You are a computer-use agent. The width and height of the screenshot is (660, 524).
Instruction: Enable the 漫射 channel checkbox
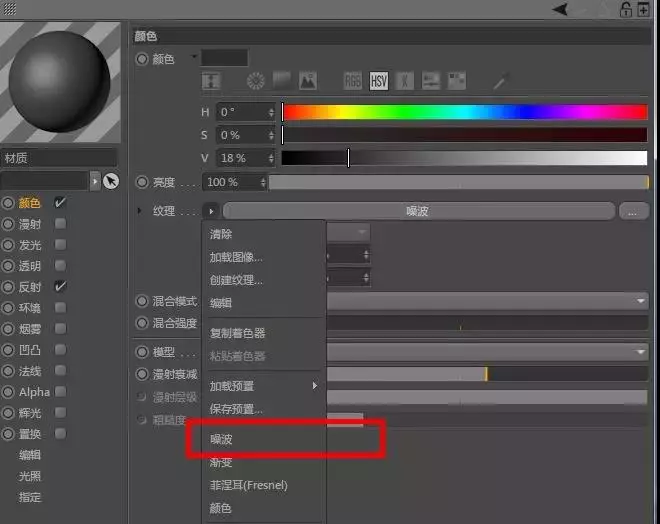coord(61,224)
